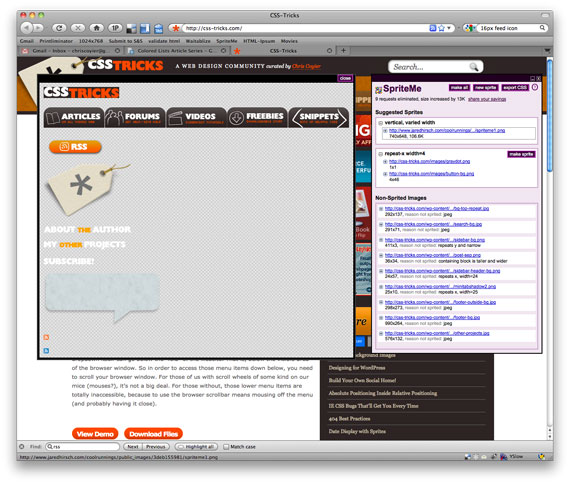570x484 pixels.
Task: Close the Colored Lists Article Series tab
Action: (224, 51)
